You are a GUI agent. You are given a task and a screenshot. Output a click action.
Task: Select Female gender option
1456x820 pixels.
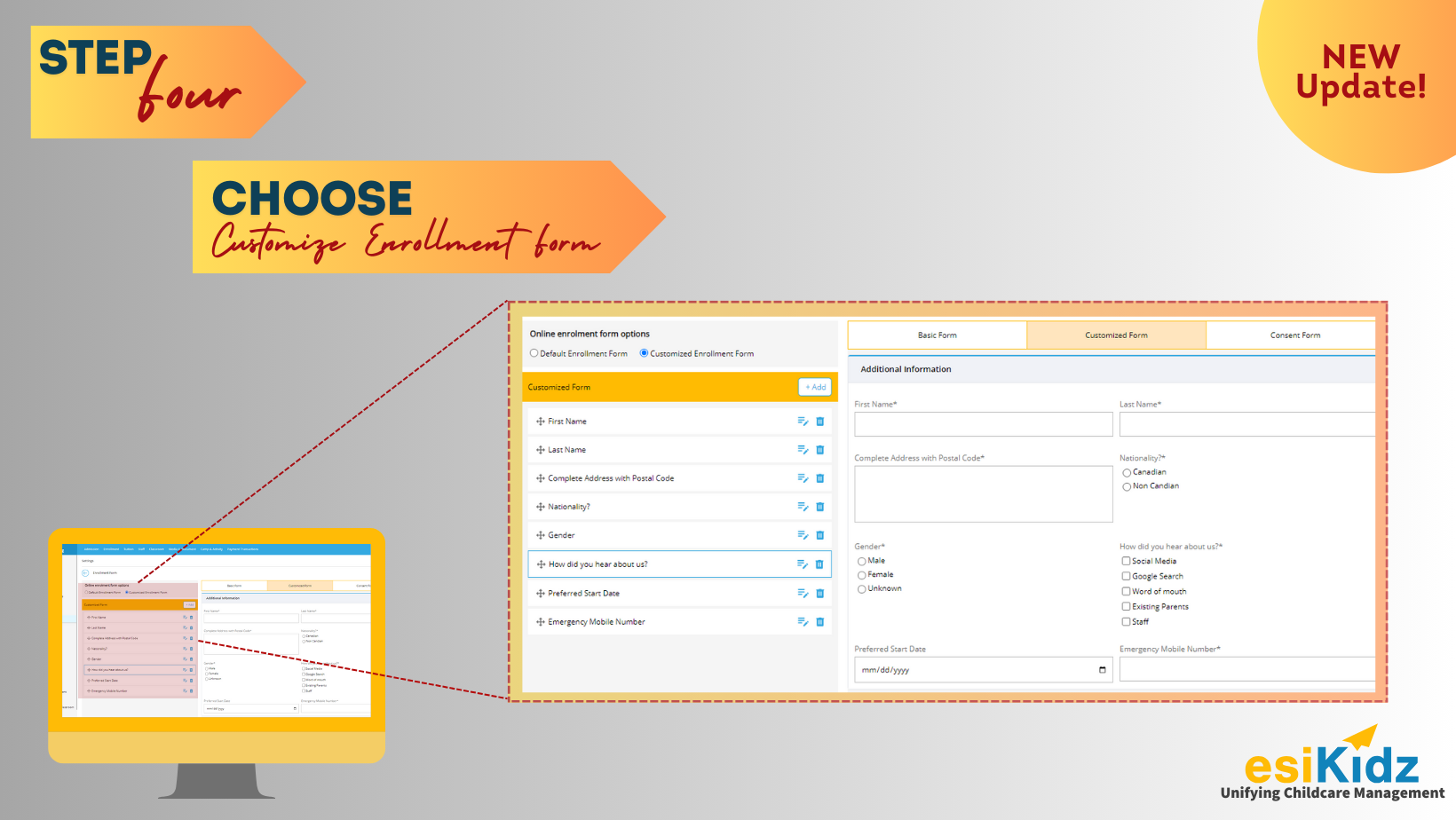861,575
